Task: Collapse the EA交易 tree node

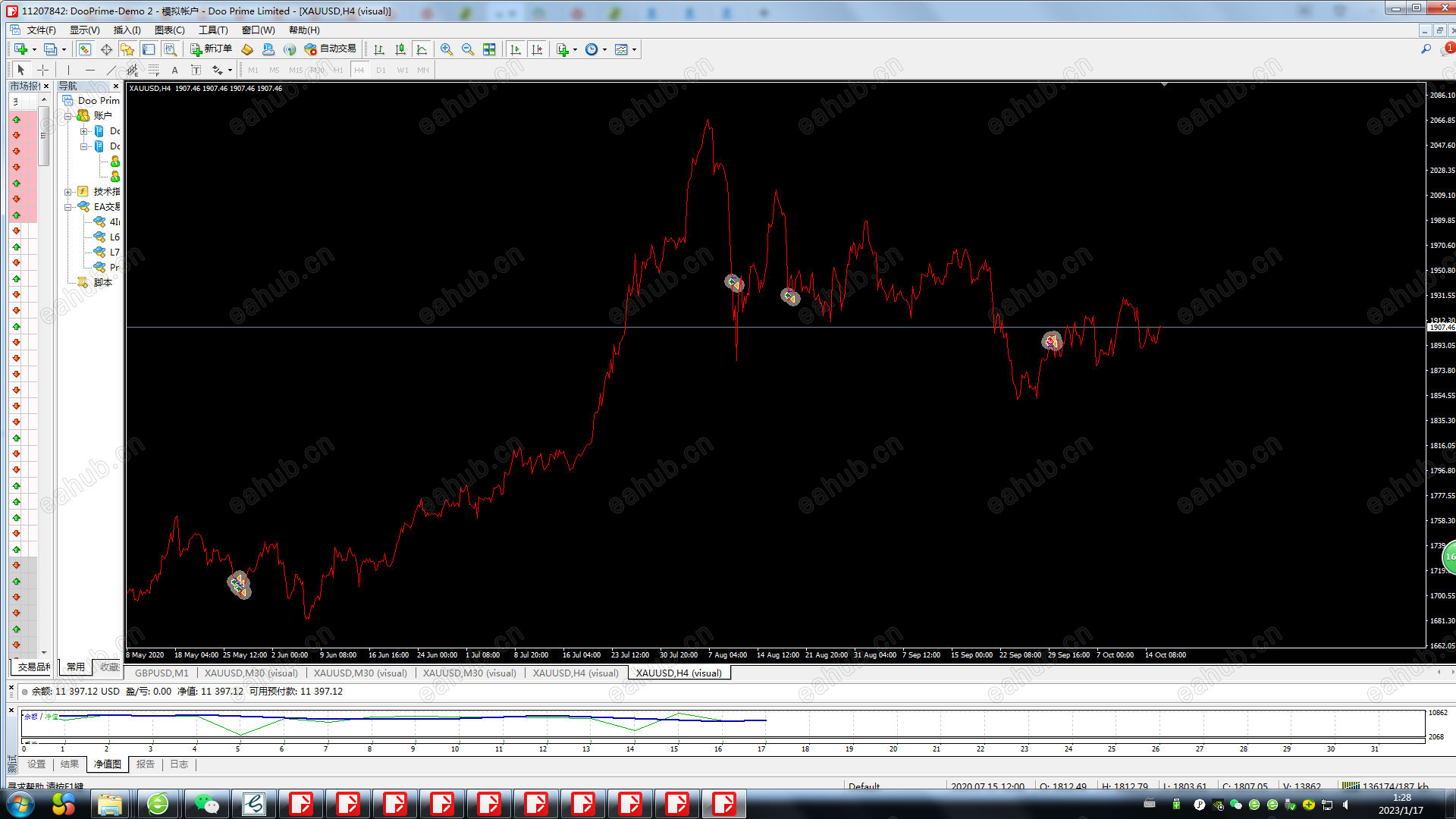Action: pos(67,207)
